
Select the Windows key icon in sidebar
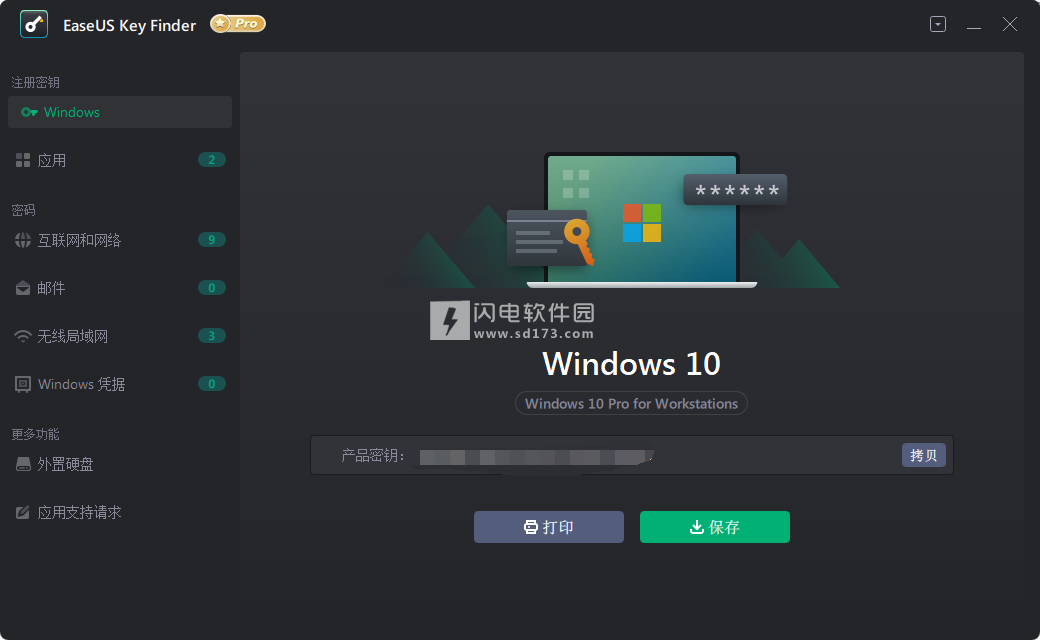(29, 112)
